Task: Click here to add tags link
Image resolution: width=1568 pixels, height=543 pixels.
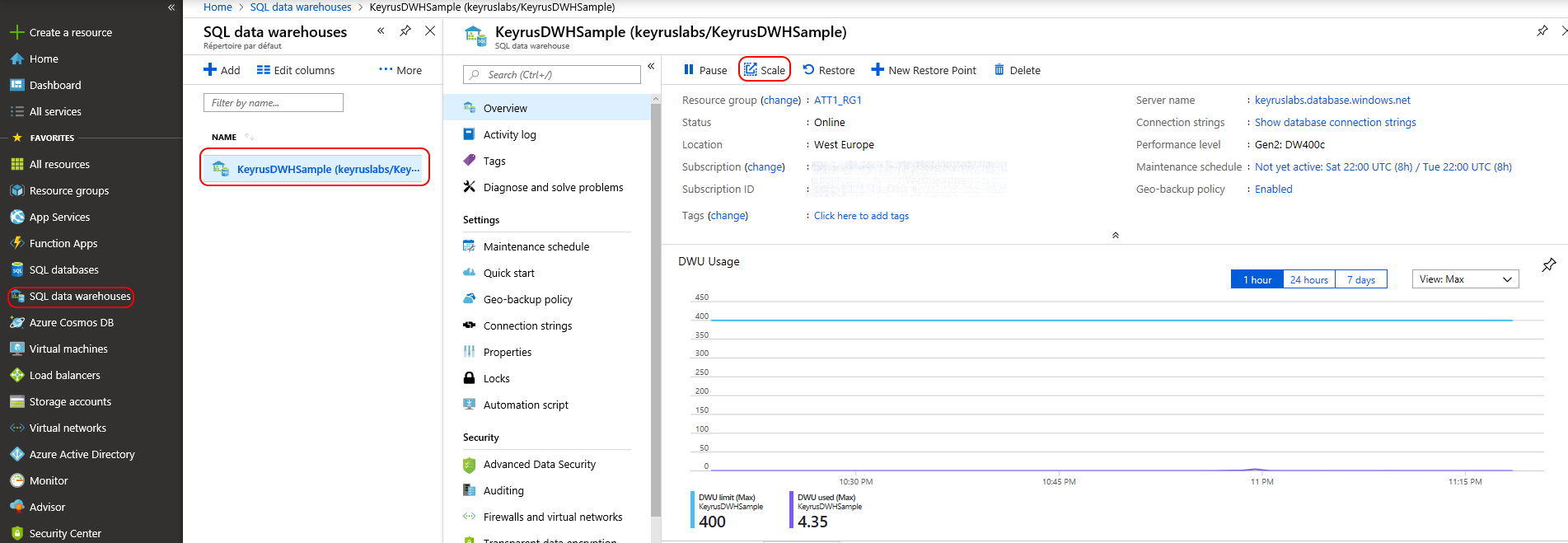Action: pyautogui.click(x=862, y=216)
